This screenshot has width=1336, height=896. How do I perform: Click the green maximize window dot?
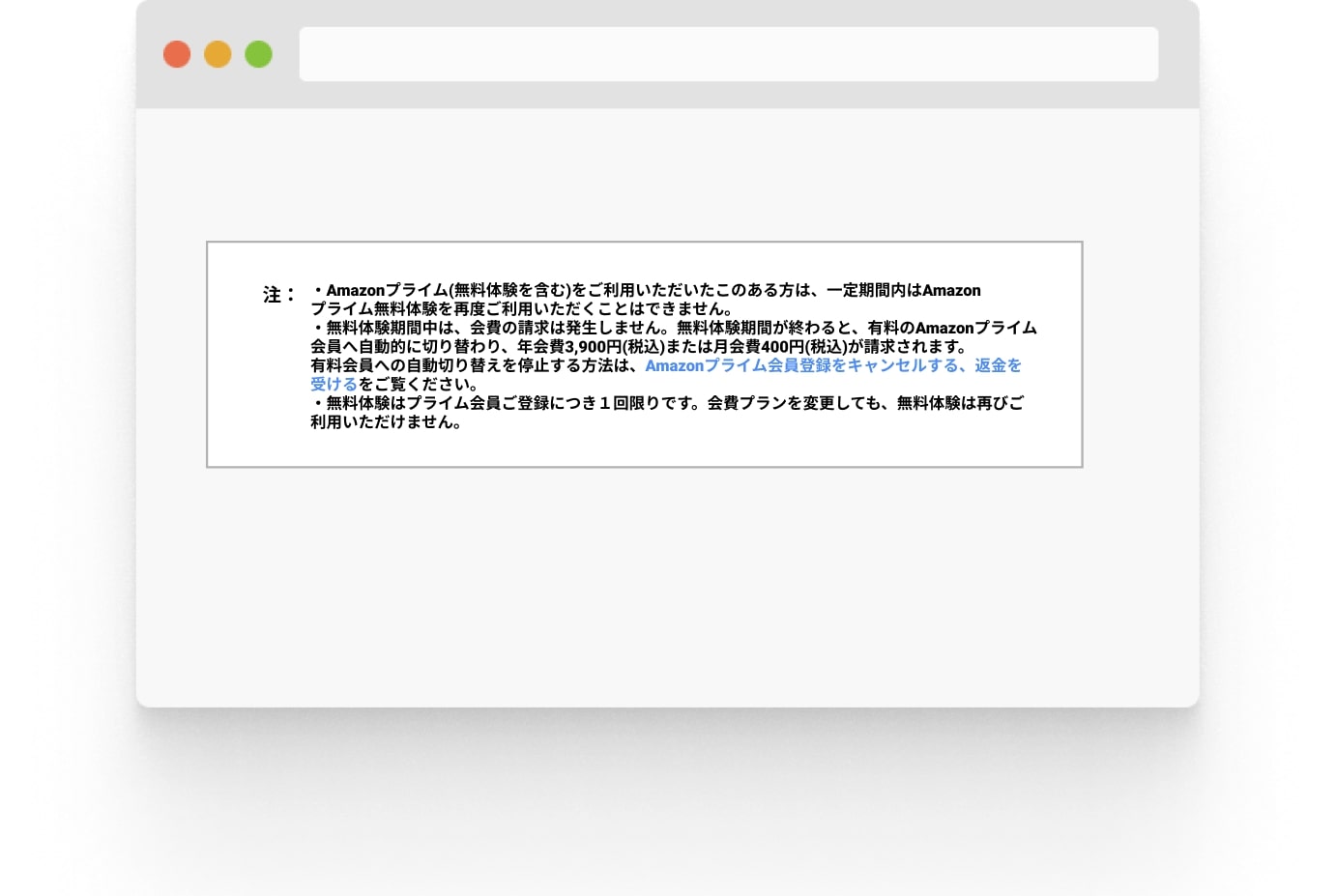tap(258, 54)
